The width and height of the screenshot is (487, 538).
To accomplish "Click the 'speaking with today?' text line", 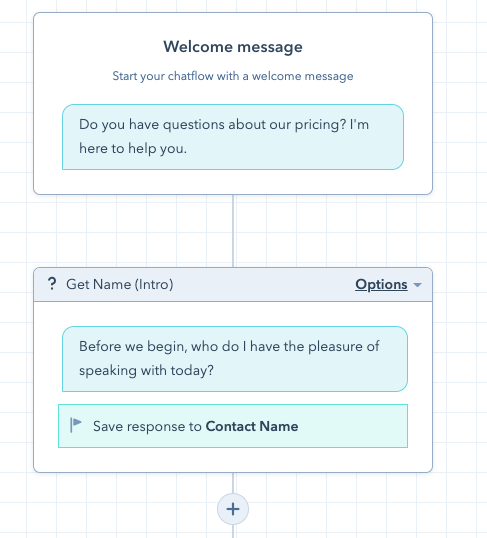I will click(146, 371).
